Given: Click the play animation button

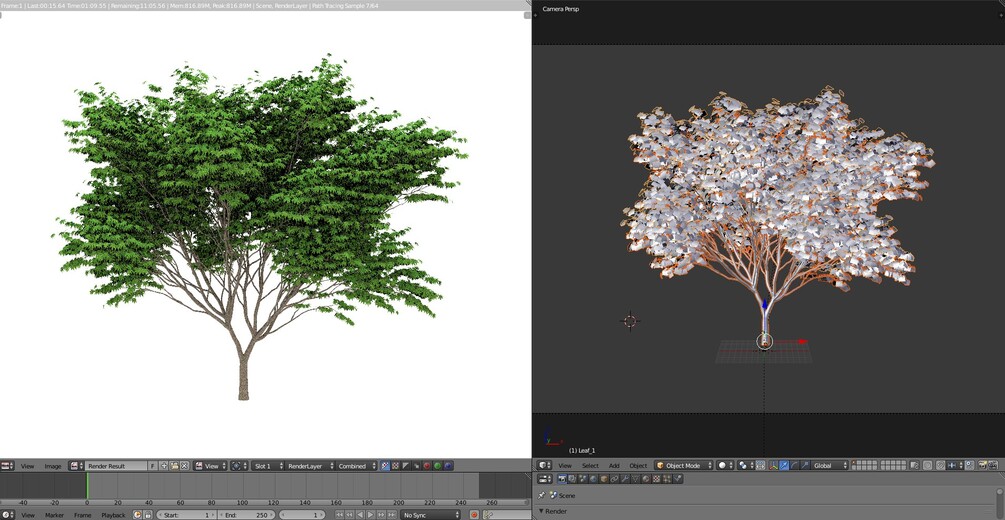Looking at the screenshot, I should [x=370, y=515].
